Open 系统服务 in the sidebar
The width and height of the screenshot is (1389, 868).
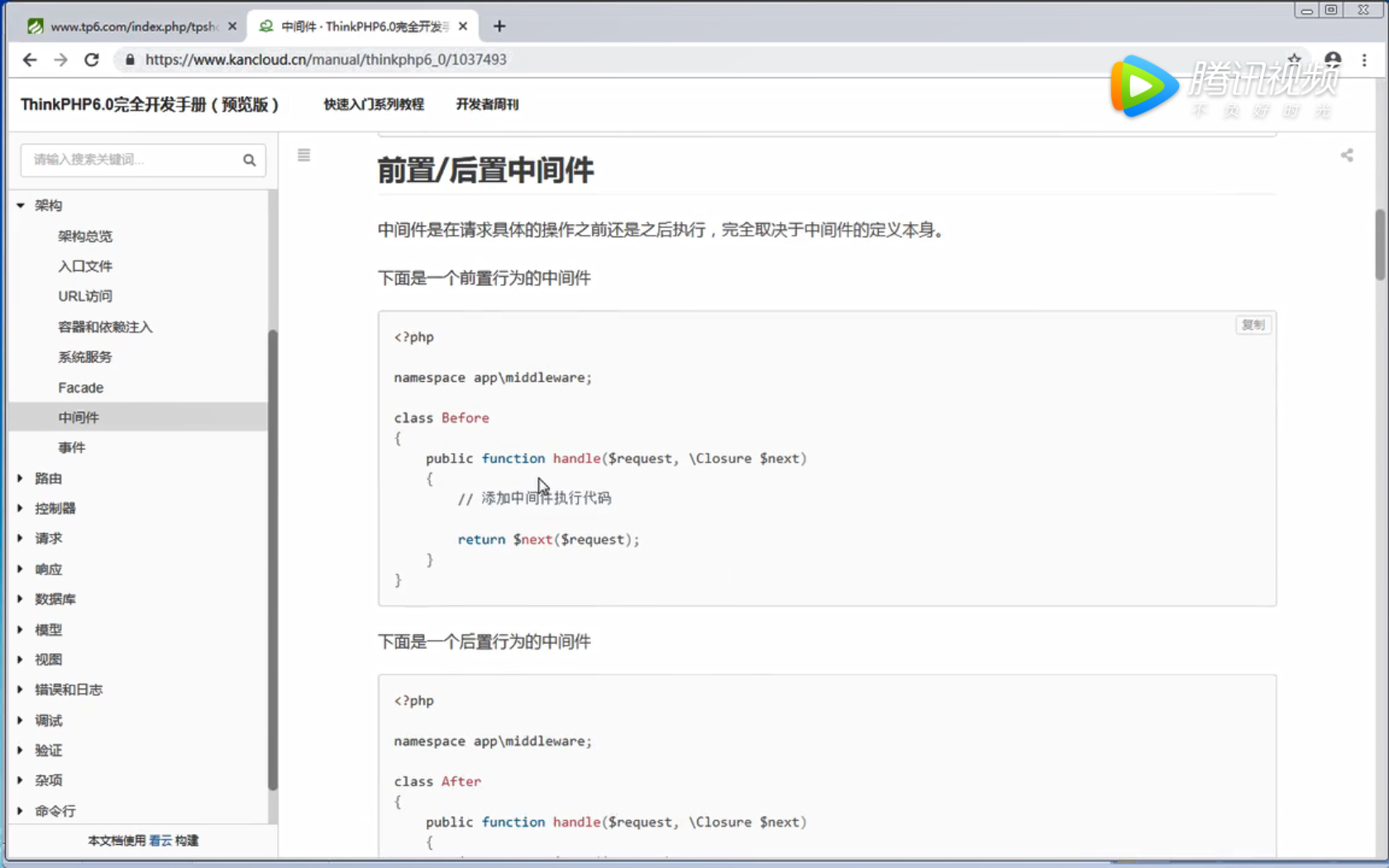[85, 357]
